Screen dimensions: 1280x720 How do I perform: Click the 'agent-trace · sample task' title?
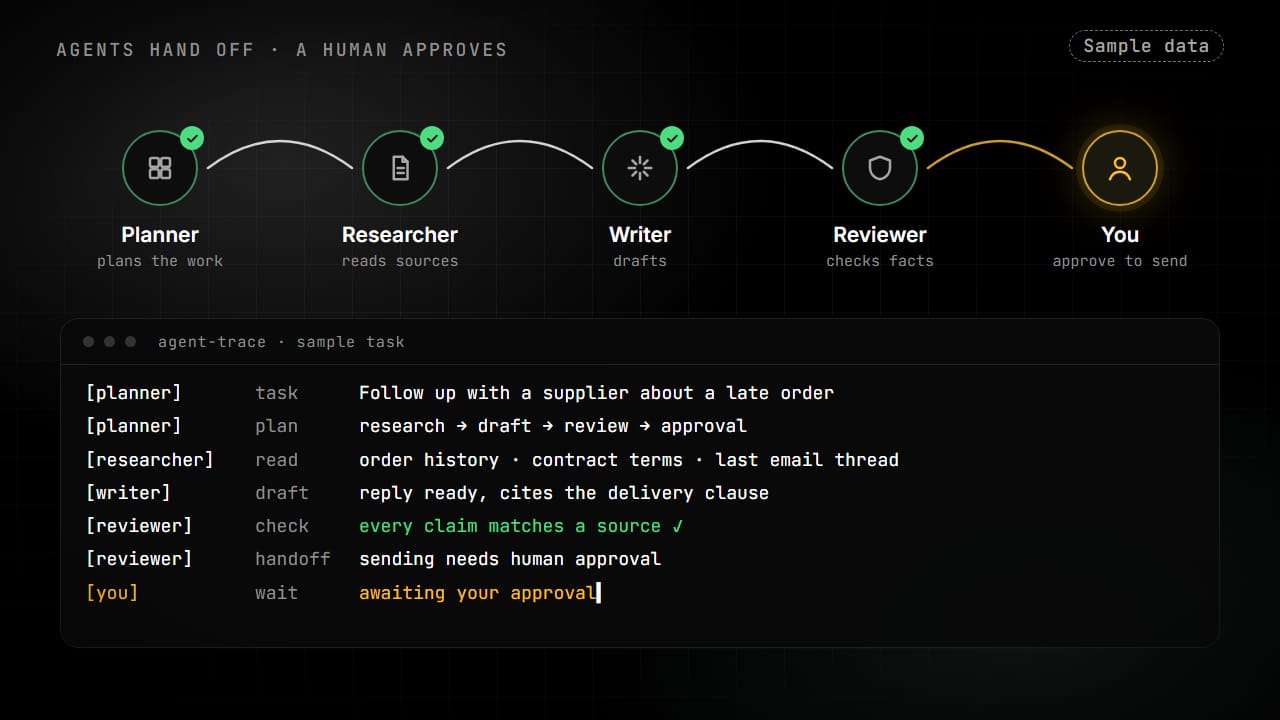[x=281, y=342]
